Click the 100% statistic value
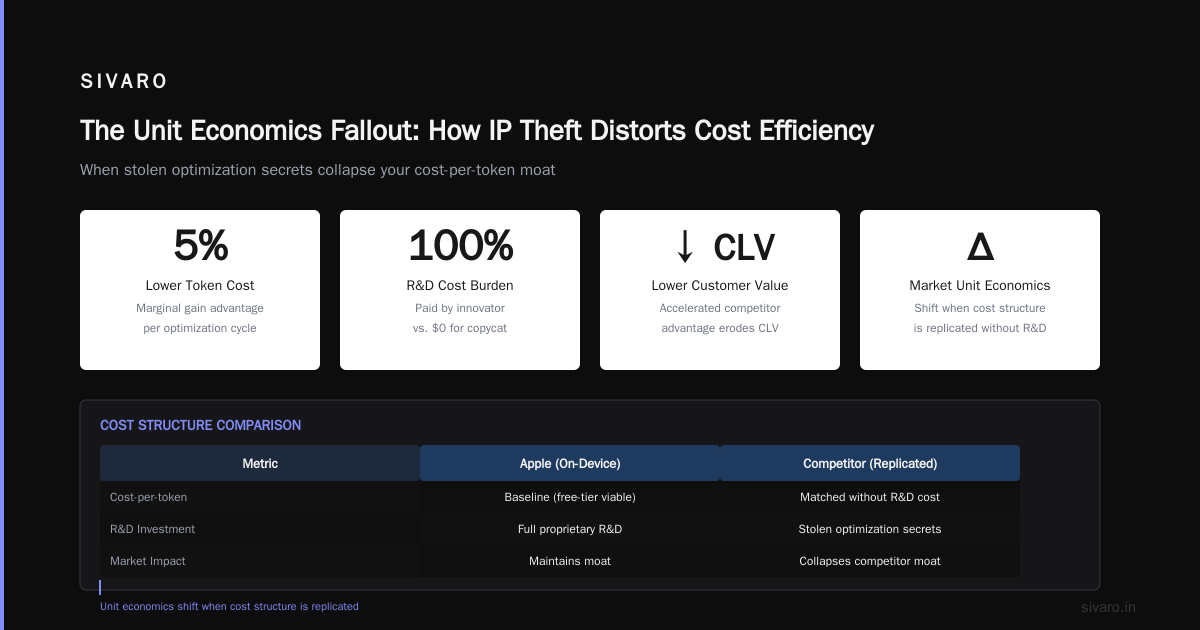Viewport: 1200px width, 630px height. coord(460,245)
